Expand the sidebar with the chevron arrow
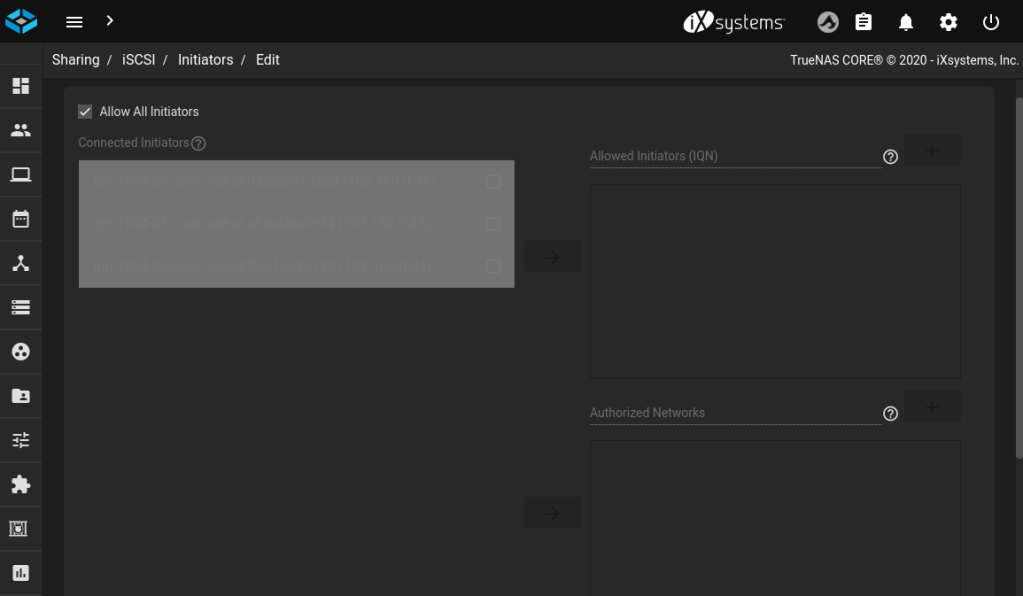The image size is (1023, 596). coord(109,21)
